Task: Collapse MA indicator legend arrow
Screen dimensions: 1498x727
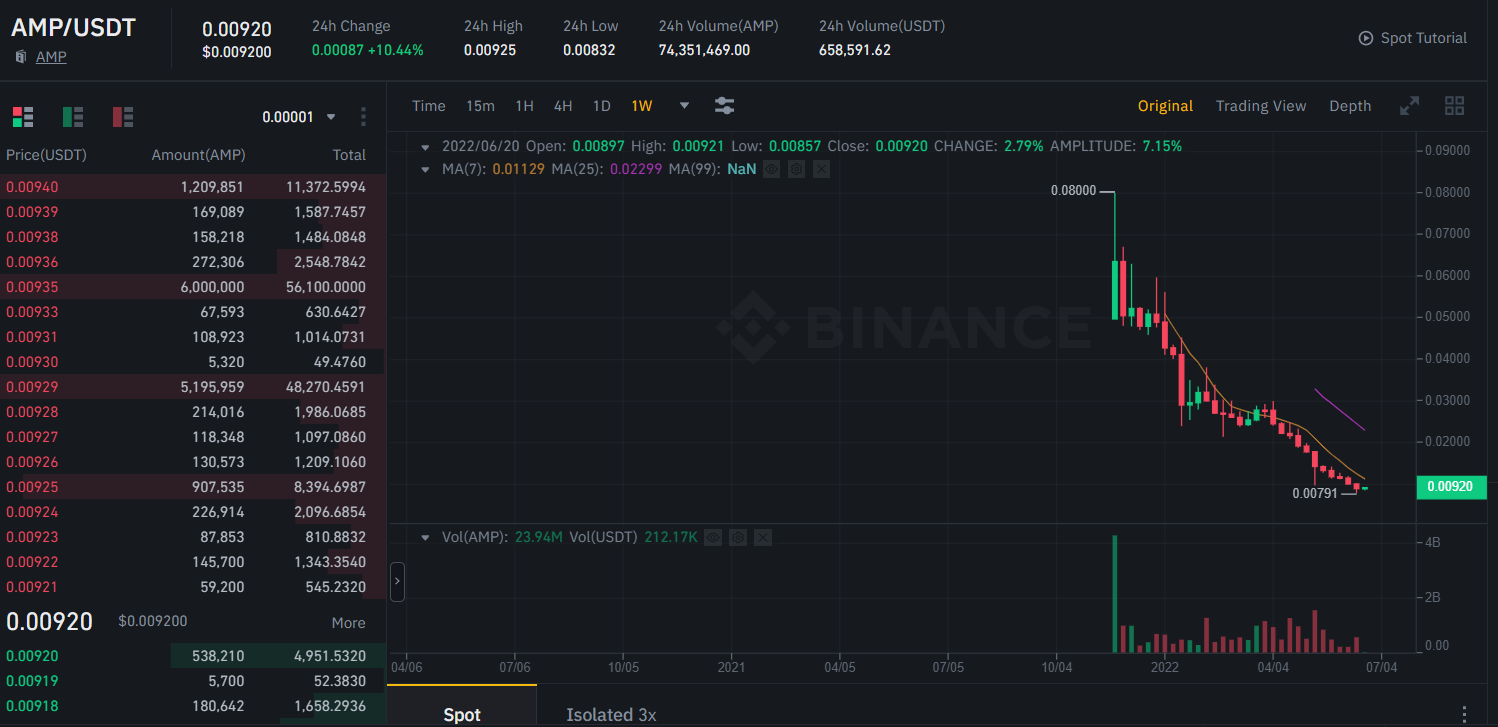Action: coord(426,169)
